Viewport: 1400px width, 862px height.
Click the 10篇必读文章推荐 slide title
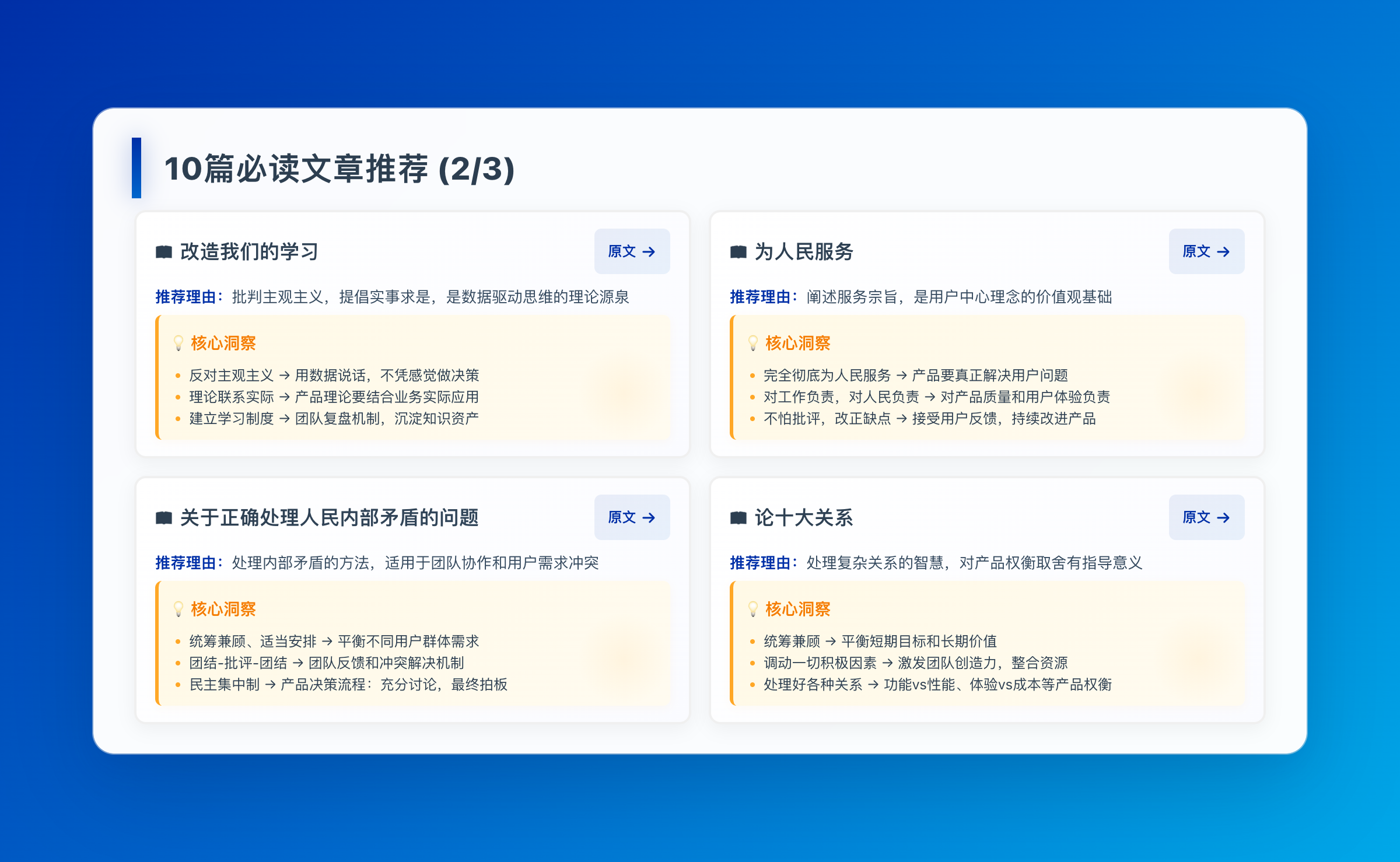click(339, 169)
